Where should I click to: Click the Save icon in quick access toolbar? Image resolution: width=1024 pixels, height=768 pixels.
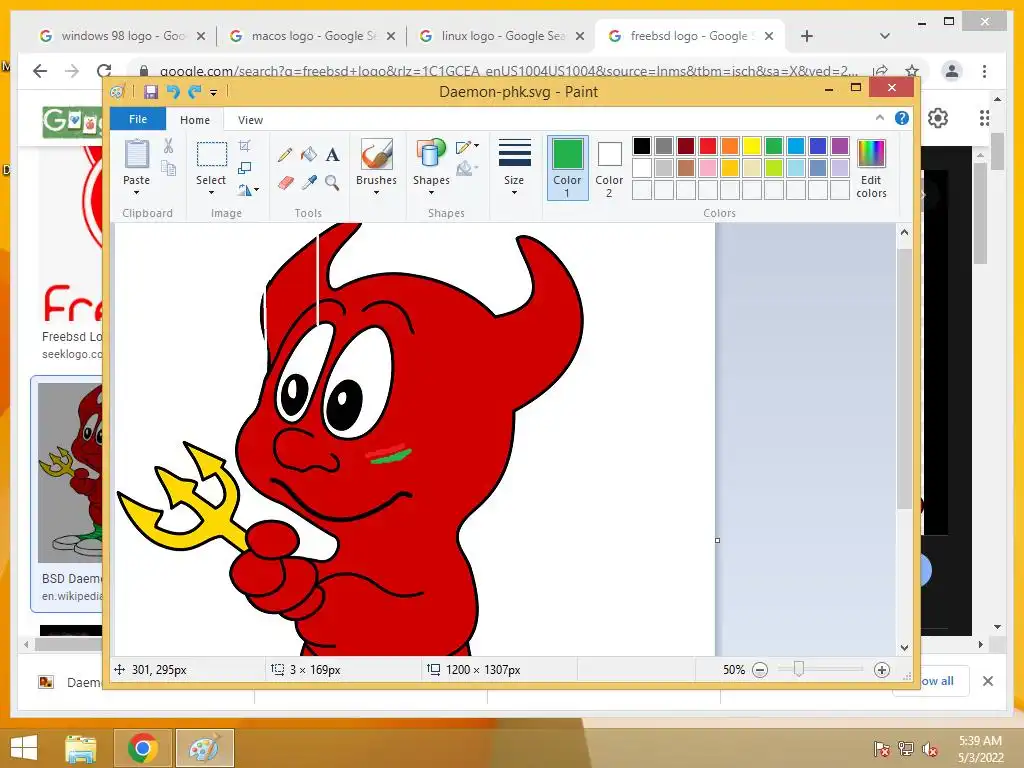click(x=151, y=91)
